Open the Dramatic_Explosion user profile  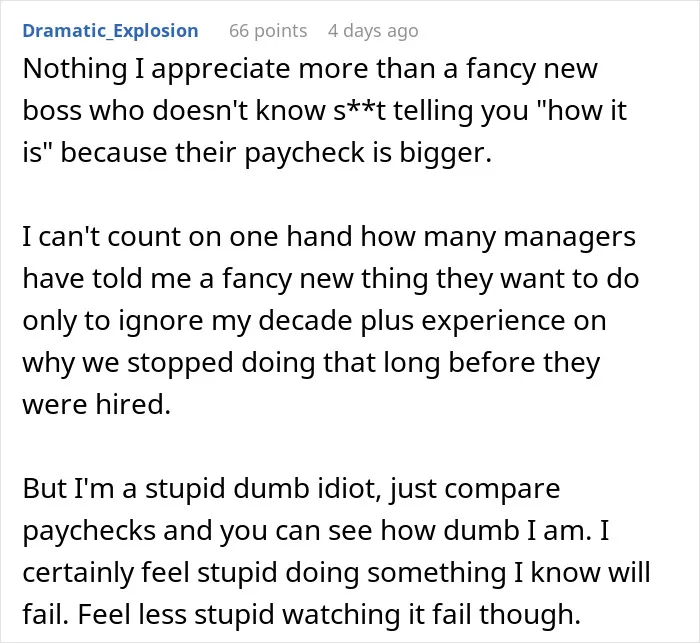coord(110,31)
